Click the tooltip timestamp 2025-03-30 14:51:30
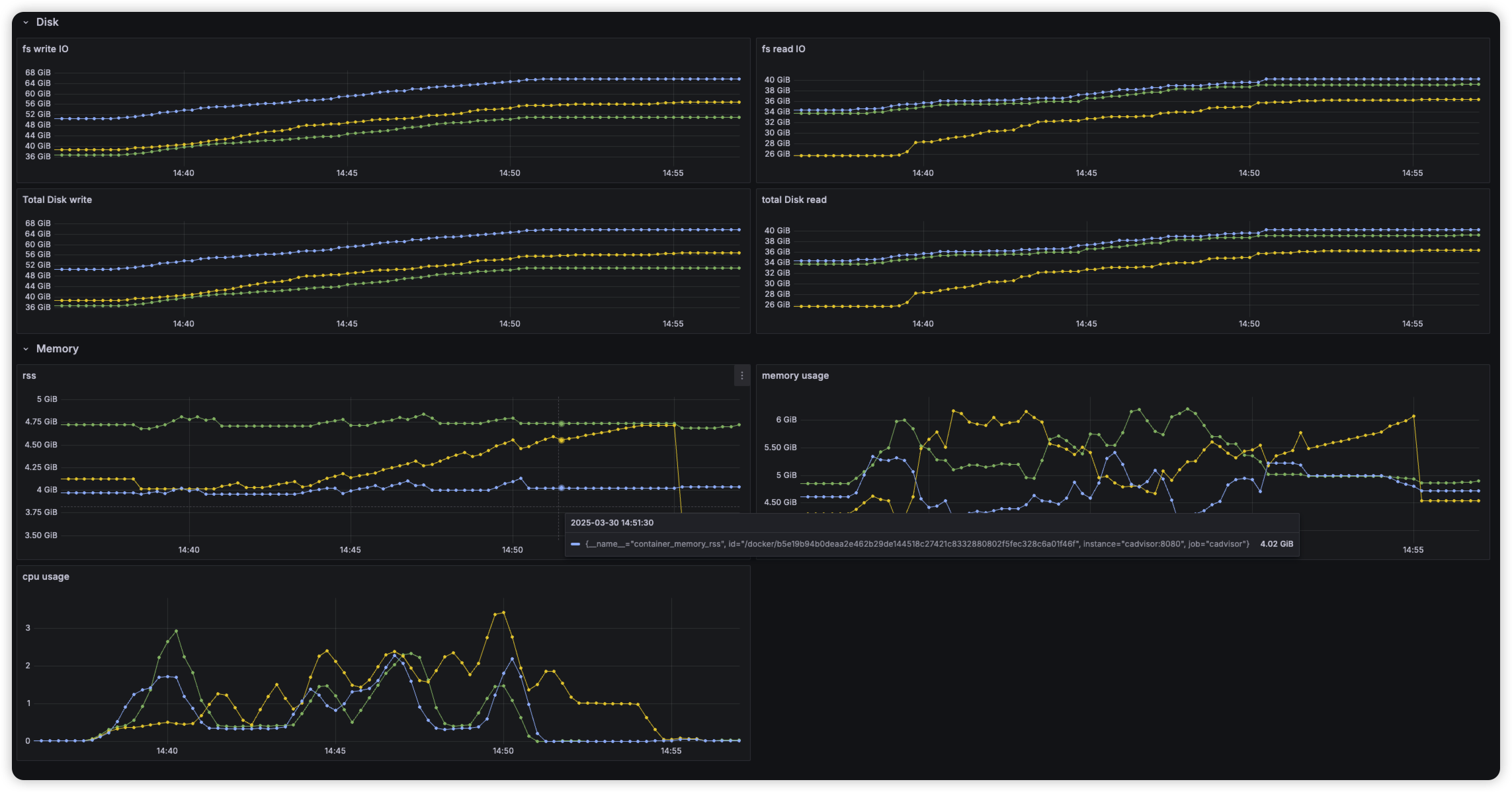Viewport: 1512px width, 792px height. [x=612, y=523]
